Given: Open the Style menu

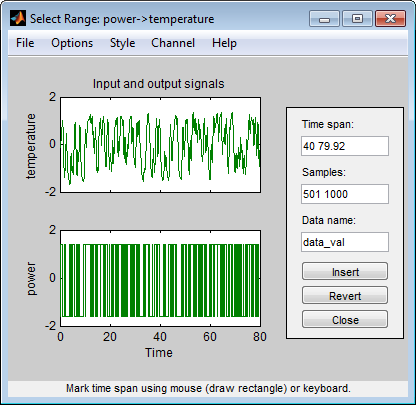Looking at the screenshot, I should 122,43.
